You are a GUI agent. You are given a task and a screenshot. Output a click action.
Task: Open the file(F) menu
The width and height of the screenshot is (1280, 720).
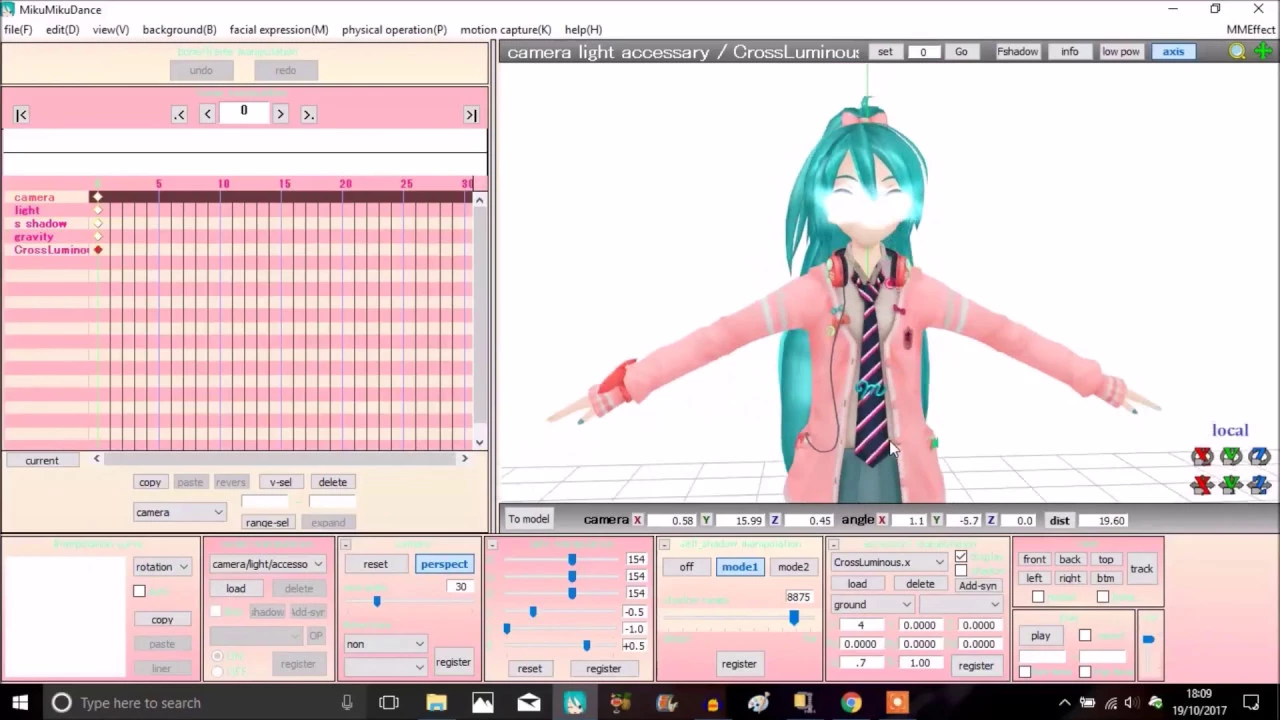coord(18,30)
